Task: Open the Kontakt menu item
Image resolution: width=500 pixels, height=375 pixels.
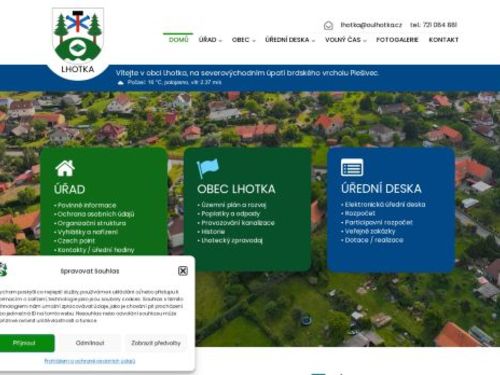Action: [443, 40]
